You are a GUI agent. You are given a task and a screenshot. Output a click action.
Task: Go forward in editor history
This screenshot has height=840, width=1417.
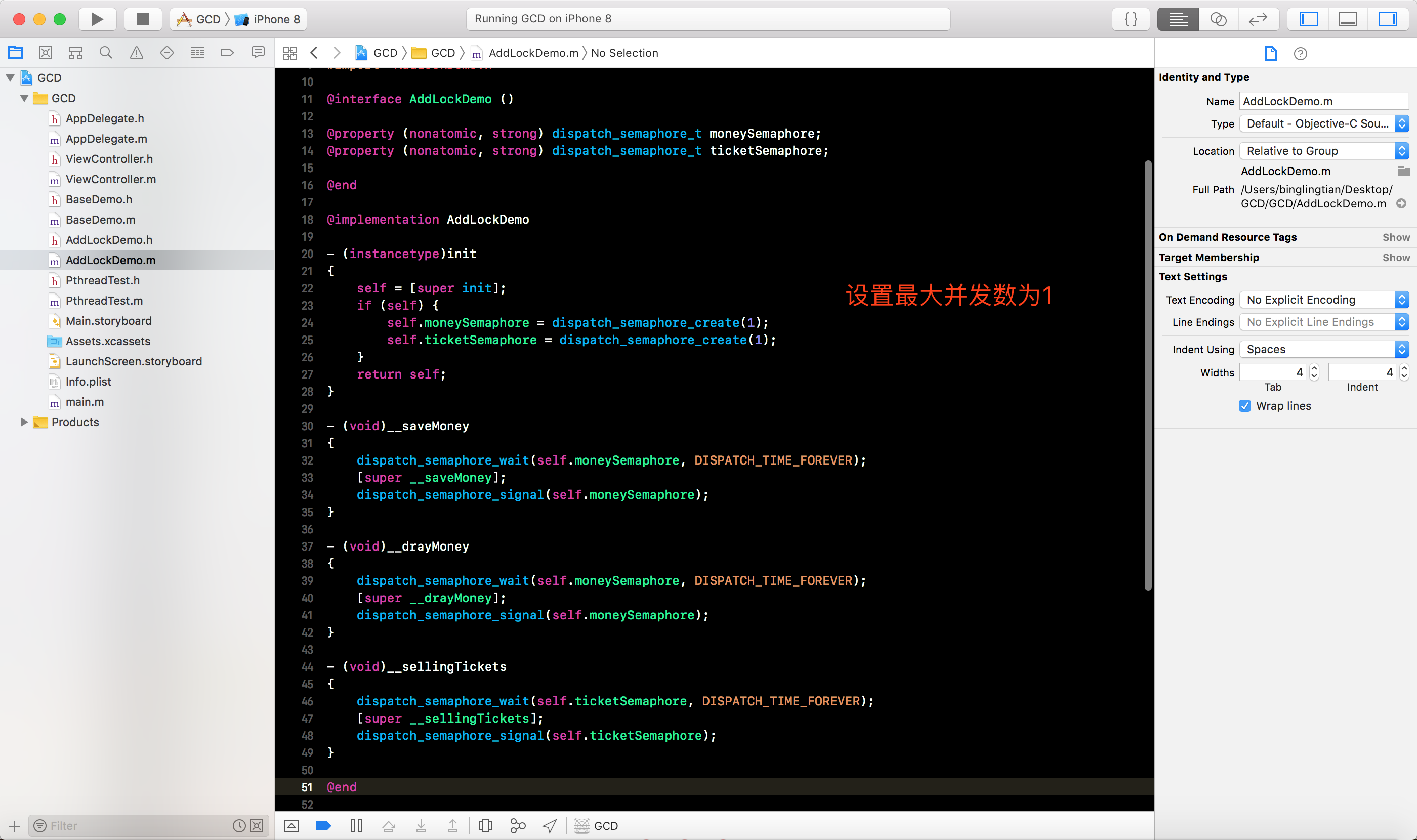[337, 53]
